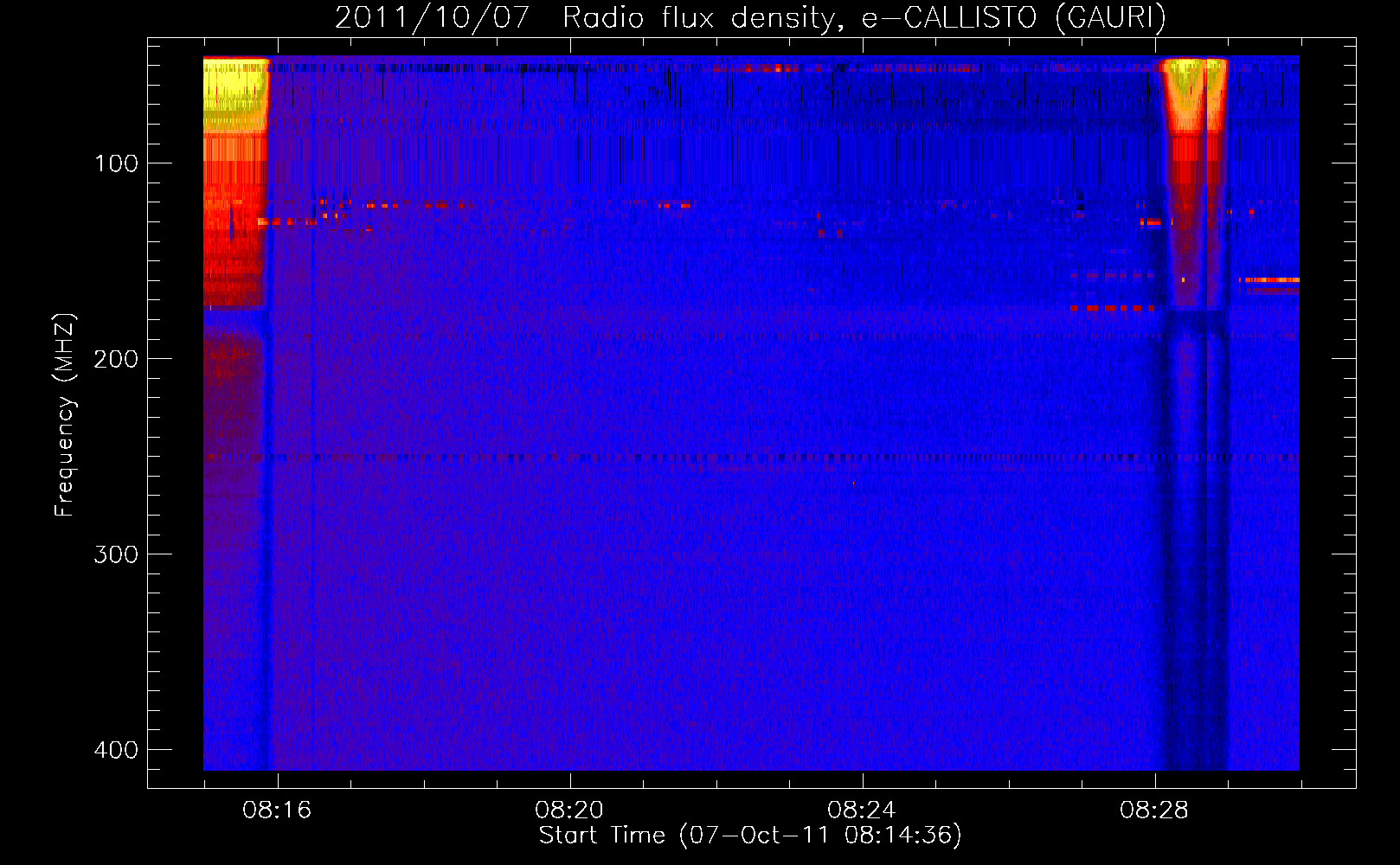Click the '08:28' time tick label
1400x865 pixels.
coord(1154,811)
